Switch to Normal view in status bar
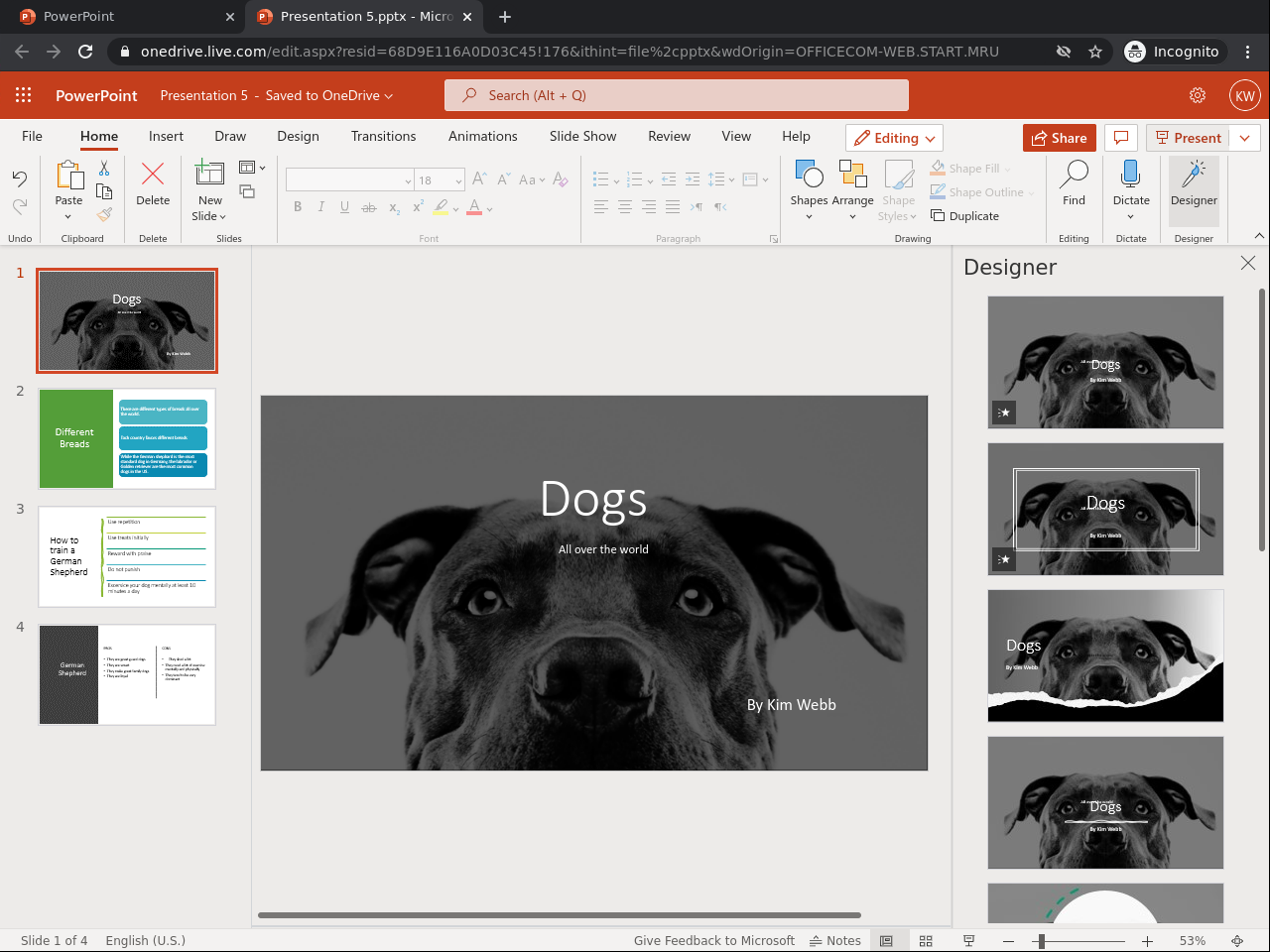The height and width of the screenshot is (952, 1270). (x=887, y=940)
